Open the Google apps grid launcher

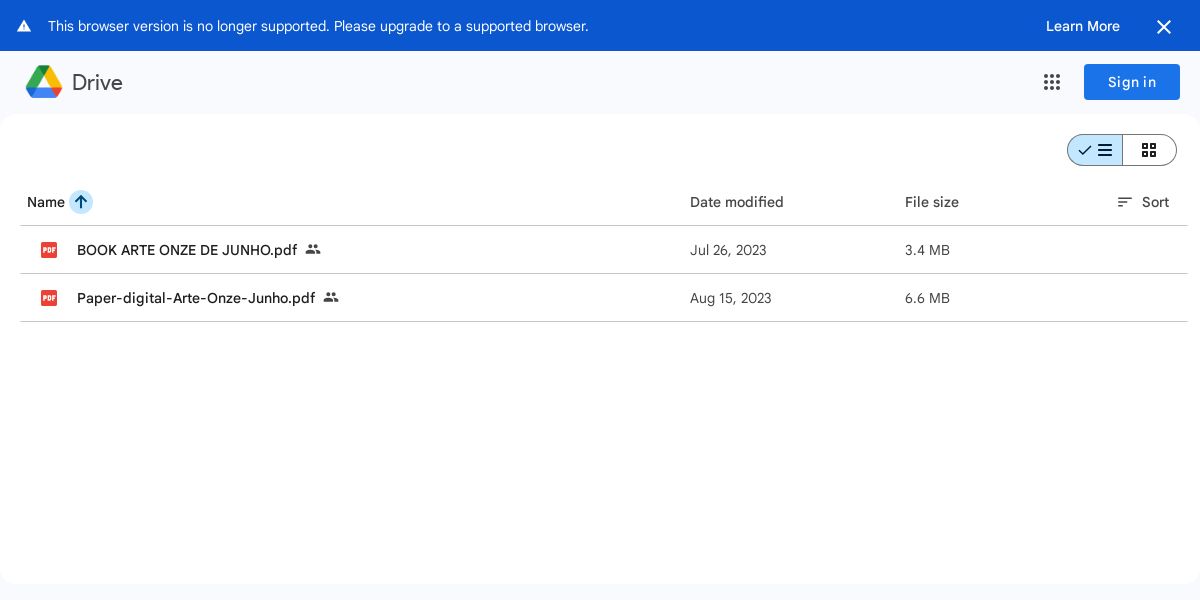[1052, 82]
